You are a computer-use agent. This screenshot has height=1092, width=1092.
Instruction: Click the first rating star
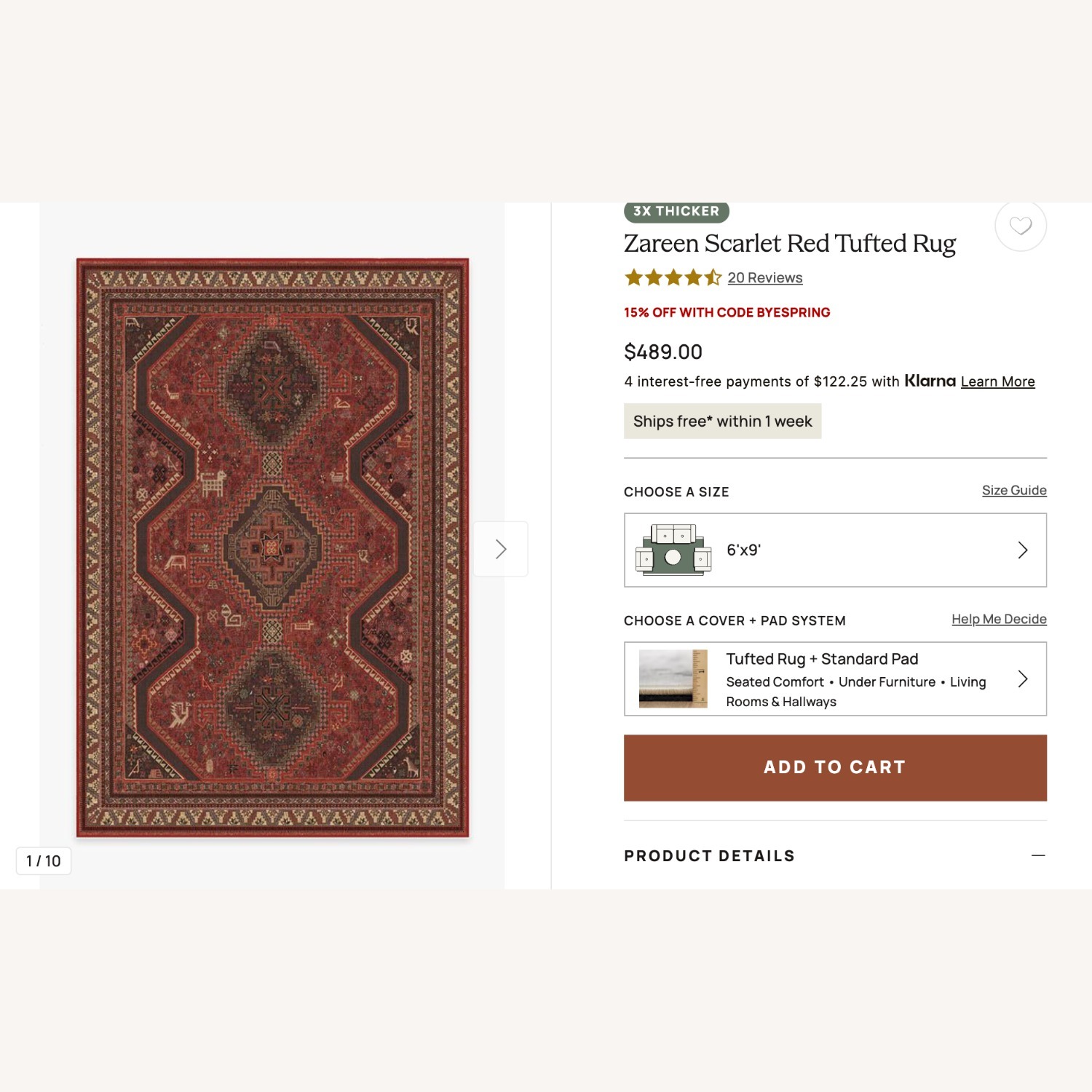[632, 277]
